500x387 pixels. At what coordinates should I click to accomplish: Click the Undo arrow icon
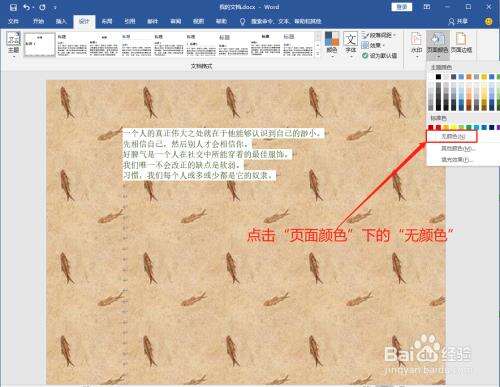27,7
